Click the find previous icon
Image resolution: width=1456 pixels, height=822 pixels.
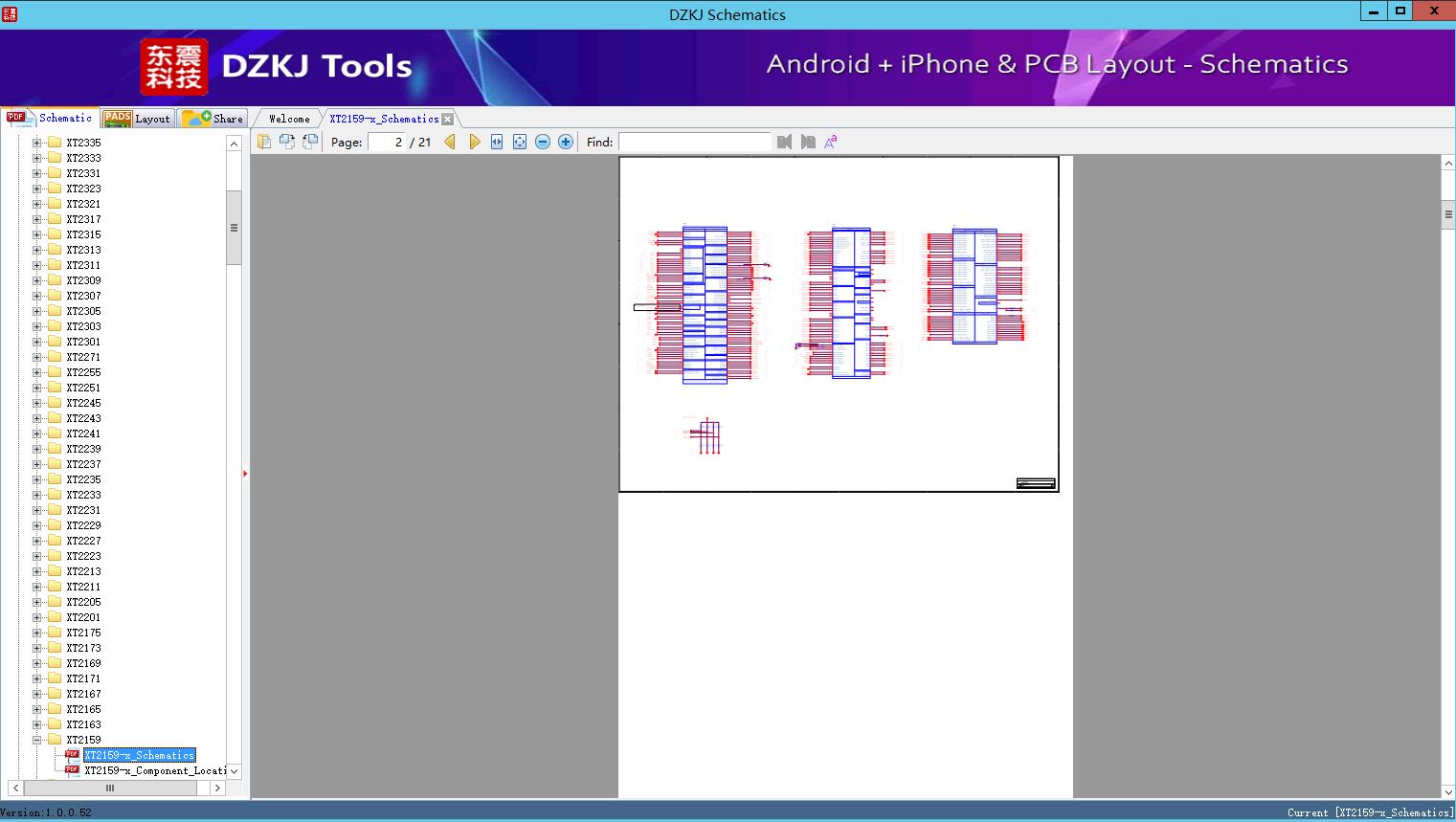coord(785,142)
